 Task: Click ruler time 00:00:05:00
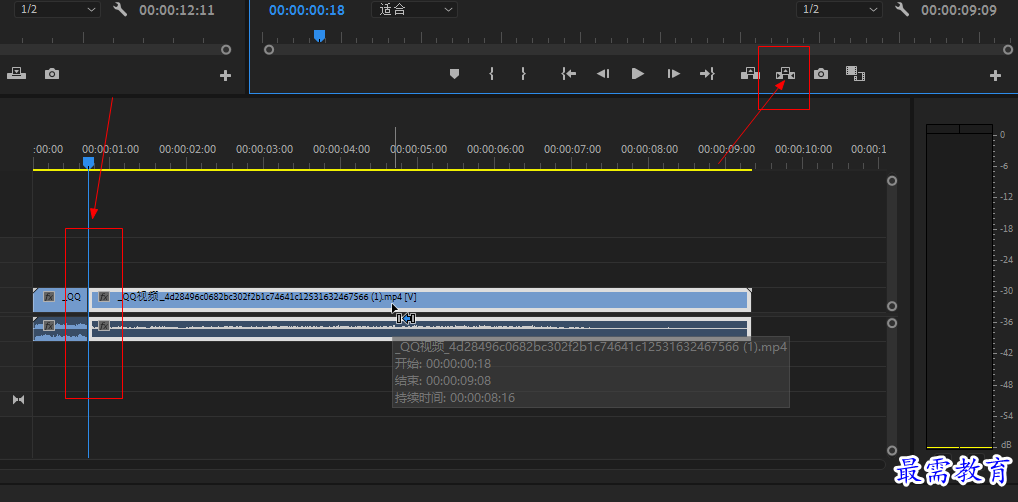tap(418, 149)
